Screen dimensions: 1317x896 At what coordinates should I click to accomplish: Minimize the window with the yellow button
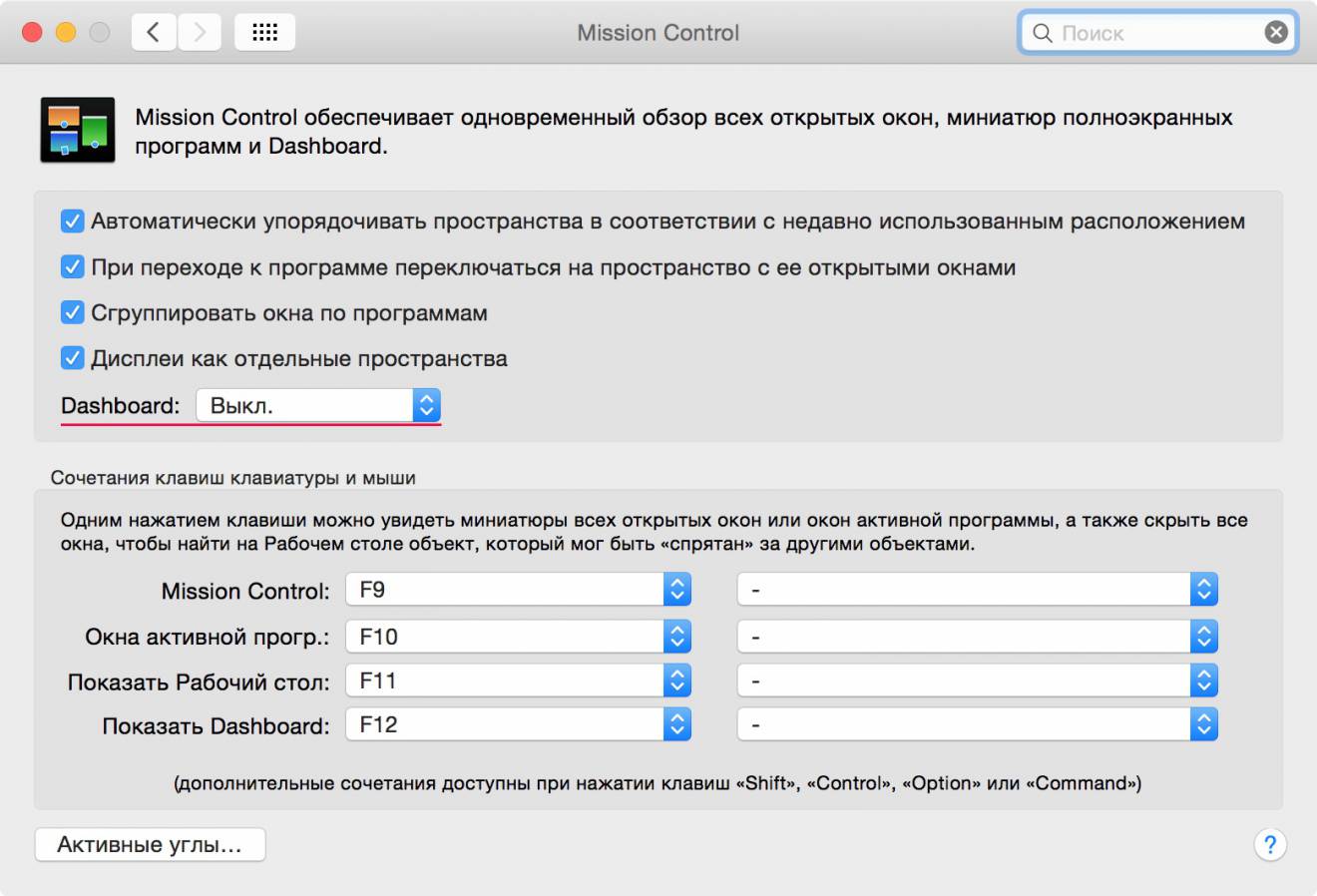[x=66, y=33]
